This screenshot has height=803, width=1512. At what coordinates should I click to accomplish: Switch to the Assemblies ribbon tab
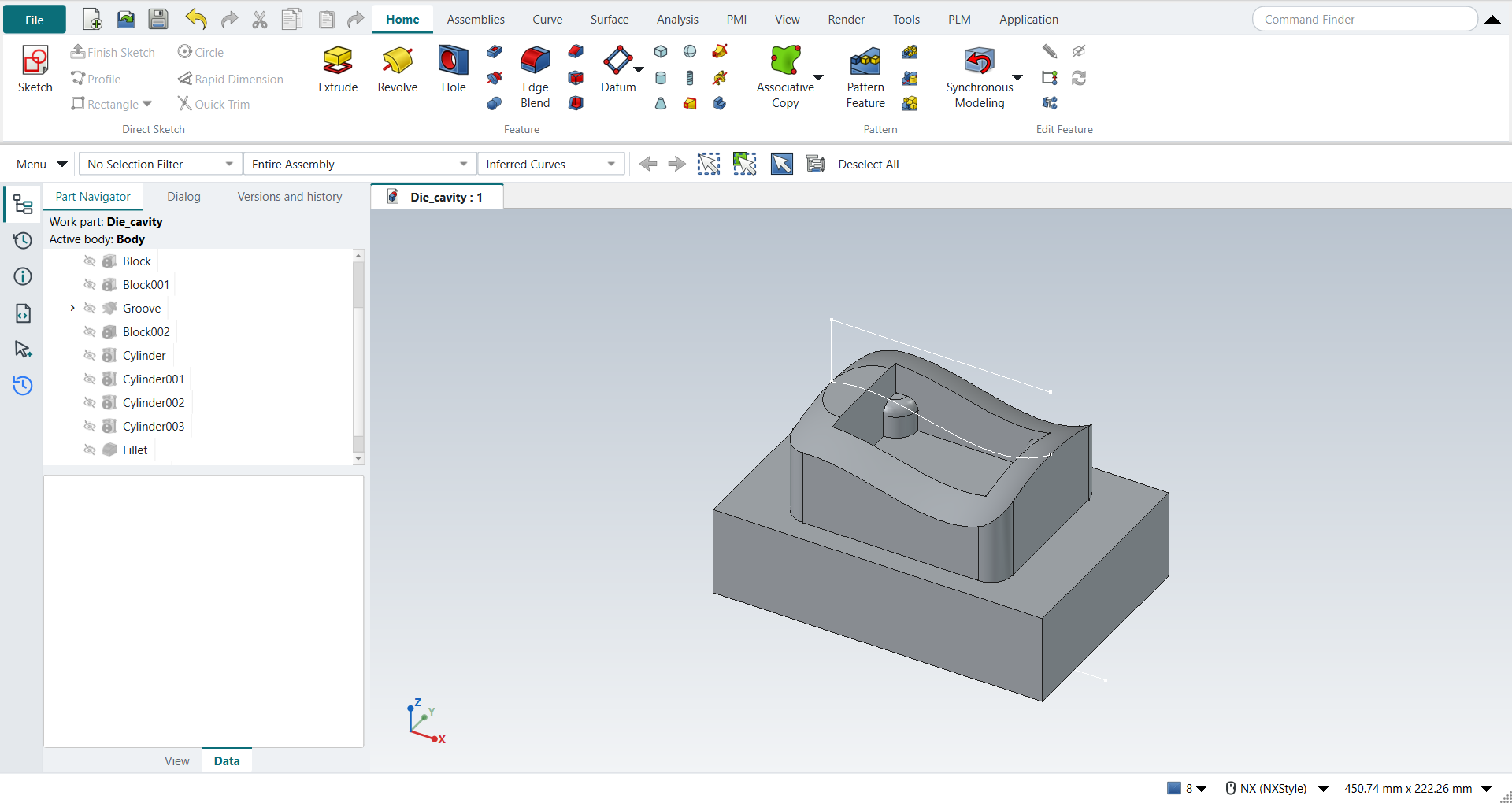[x=476, y=20]
